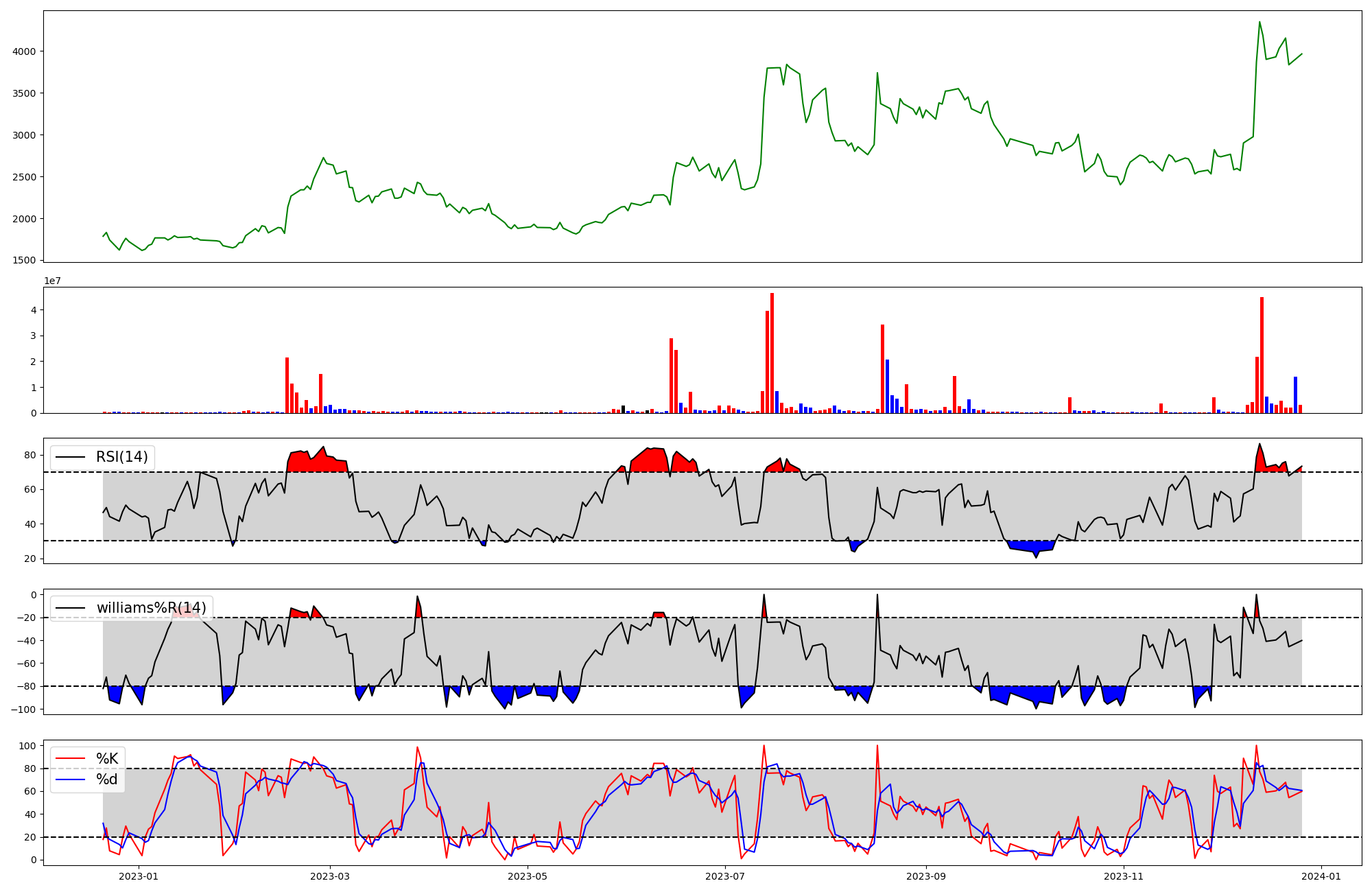Select the 2023-09 date tick label
Screen dimensions: 1372x892
click(926, 876)
